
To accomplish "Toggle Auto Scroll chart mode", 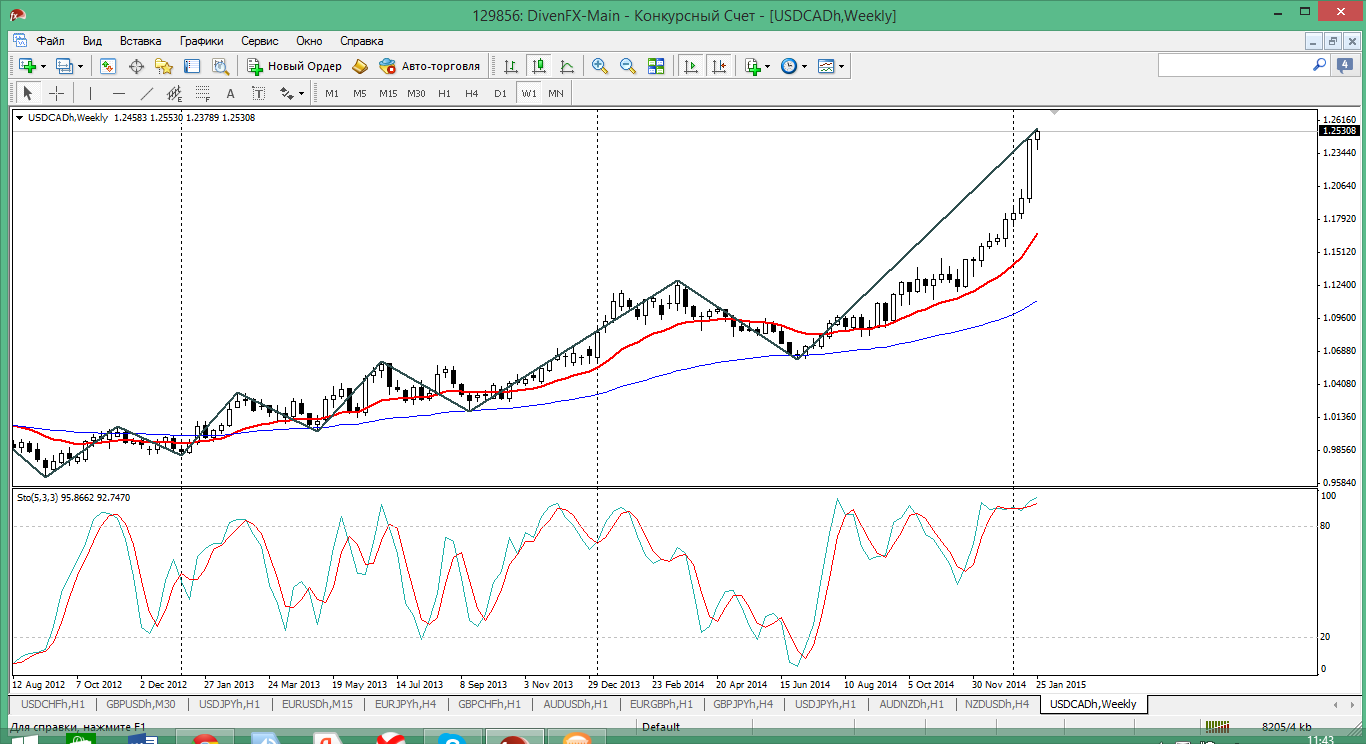I will tap(690, 66).
